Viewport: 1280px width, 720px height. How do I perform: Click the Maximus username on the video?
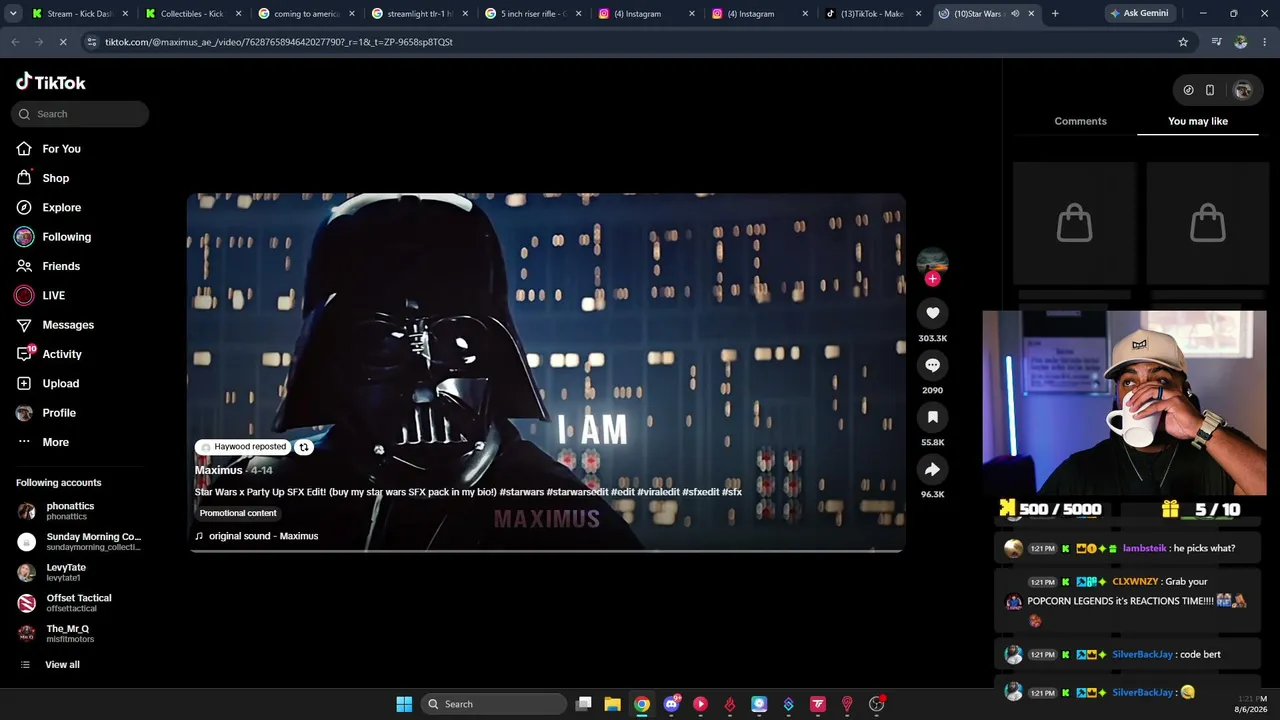pyautogui.click(x=219, y=470)
